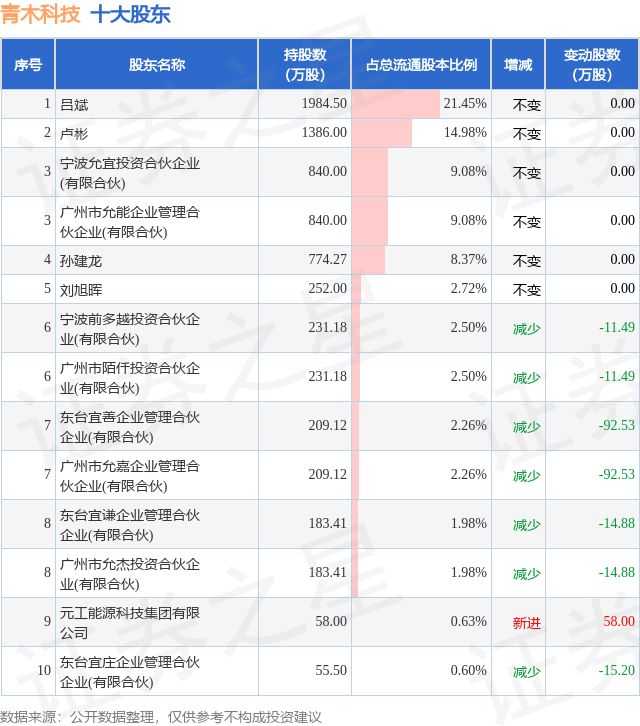
Task: Click shareholder name 吕斌
Action: tap(74, 105)
